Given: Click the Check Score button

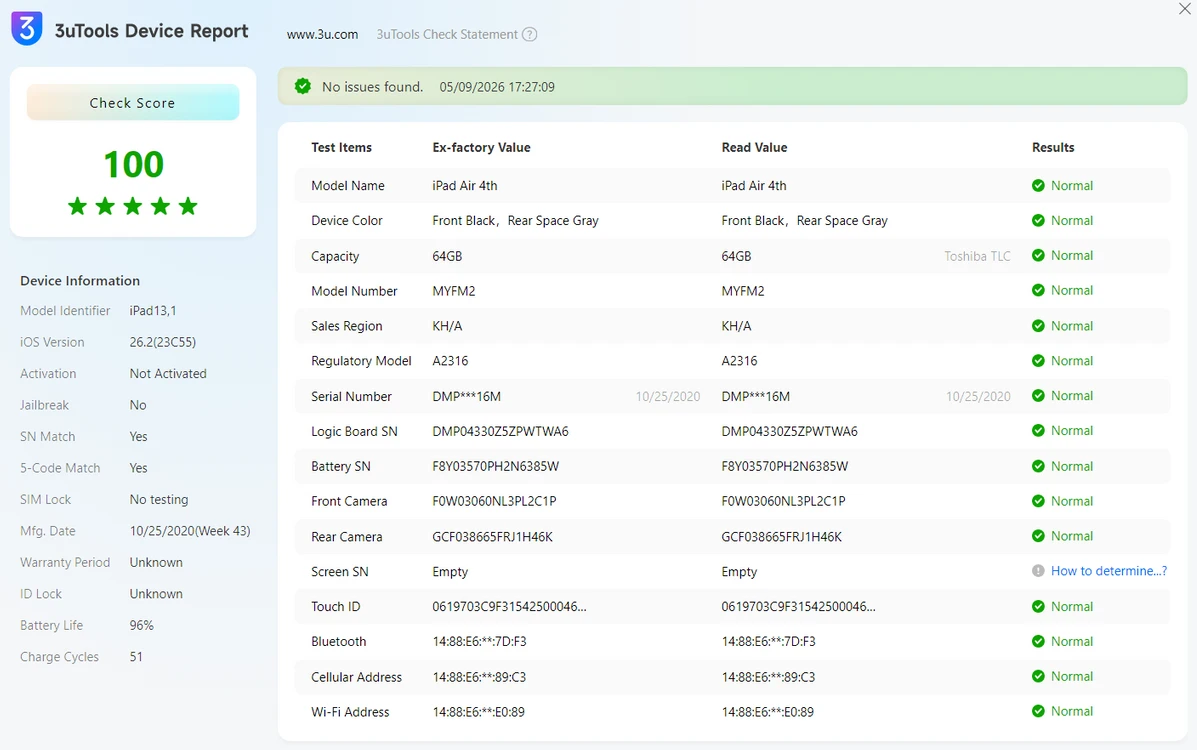Looking at the screenshot, I should [133, 102].
